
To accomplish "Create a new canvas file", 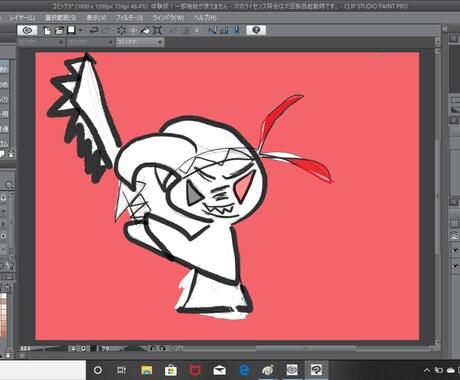I will point(47,31).
